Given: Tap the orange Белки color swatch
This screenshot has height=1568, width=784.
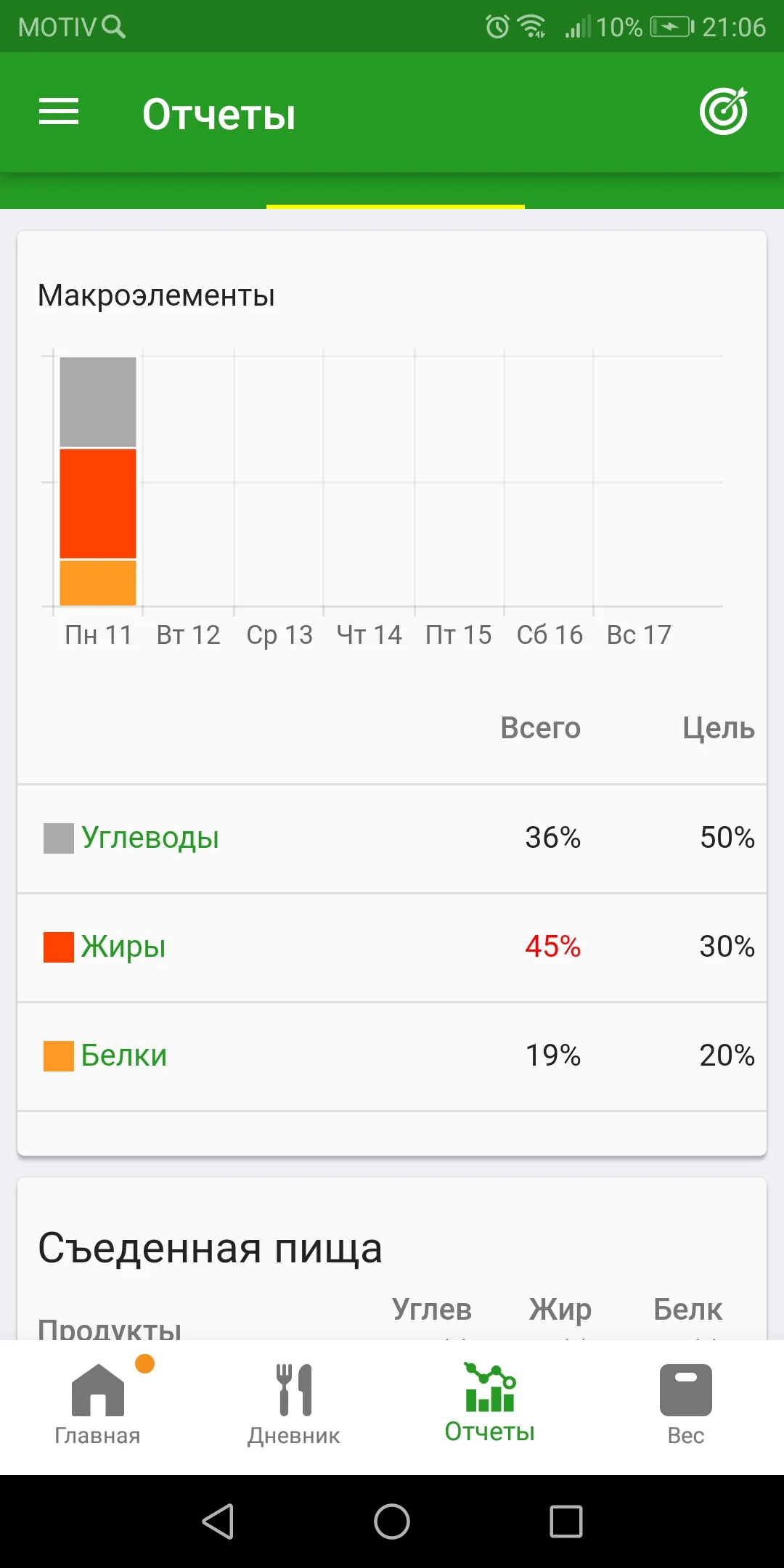Looking at the screenshot, I should tap(59, 1056).
